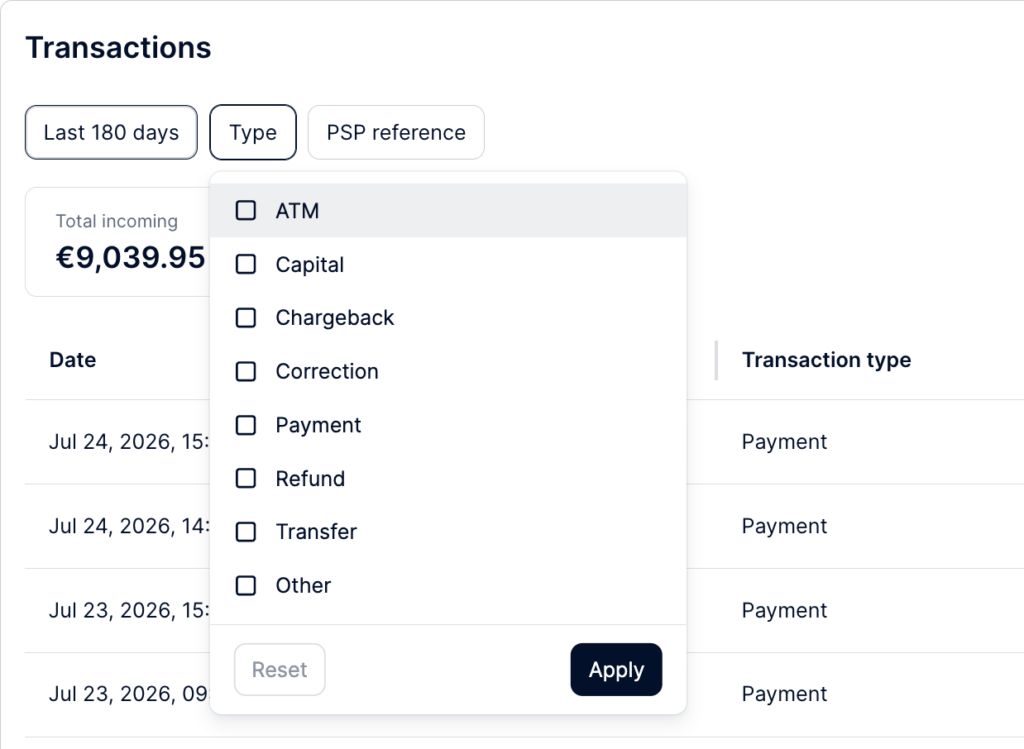Click the Total incoming summary card
1024x749 pixels.
(x=118, y=242)
